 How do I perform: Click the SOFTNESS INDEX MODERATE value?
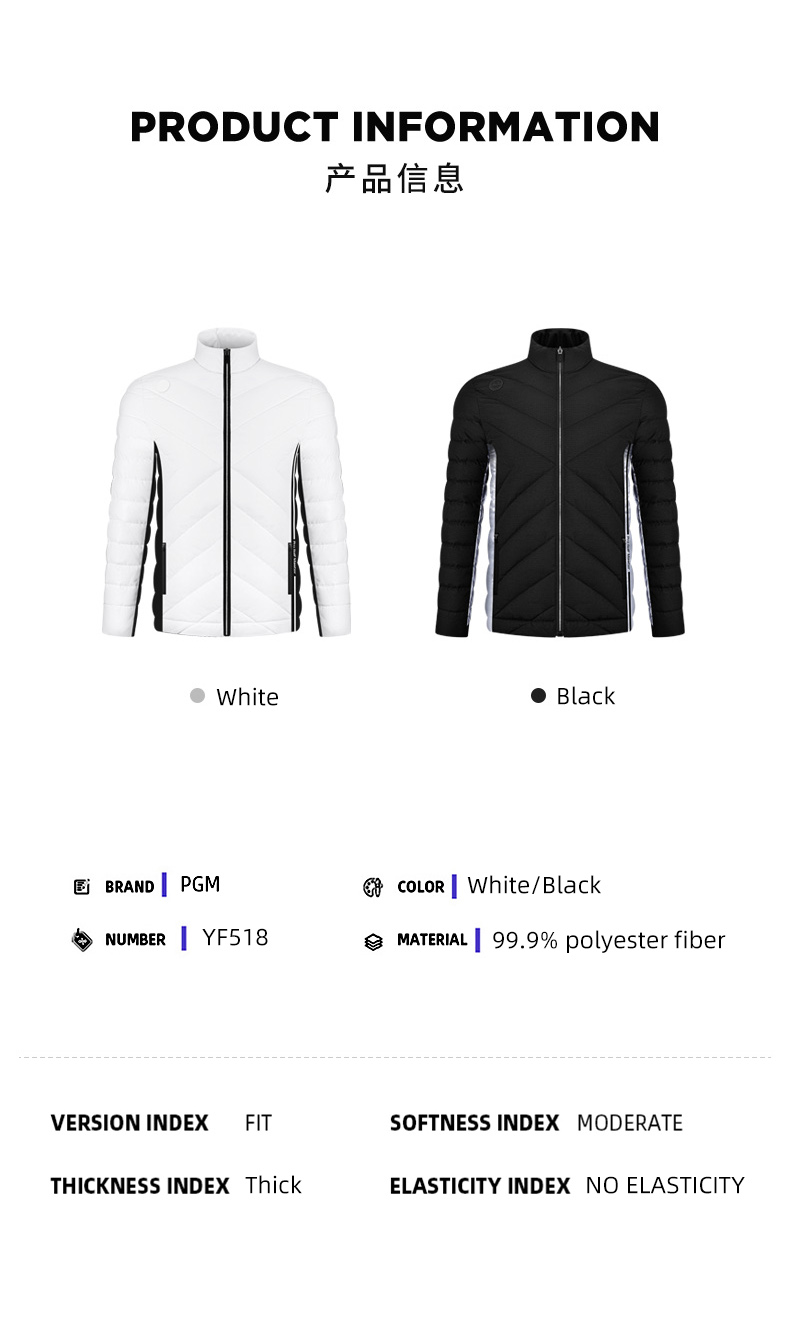point(630,1123)
